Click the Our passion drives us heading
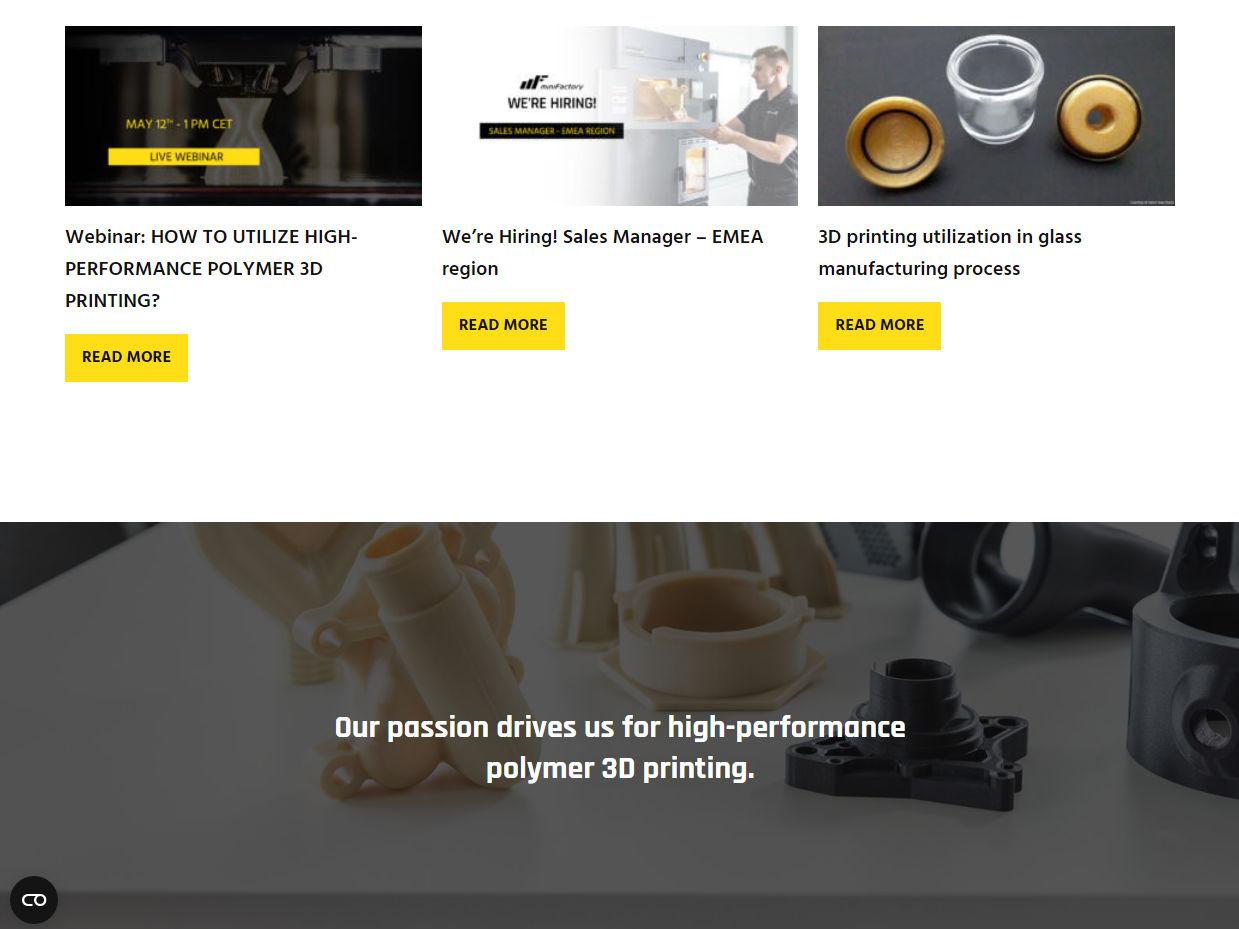The height and width of the screenshot is (929, 1239). coord(620,748)
